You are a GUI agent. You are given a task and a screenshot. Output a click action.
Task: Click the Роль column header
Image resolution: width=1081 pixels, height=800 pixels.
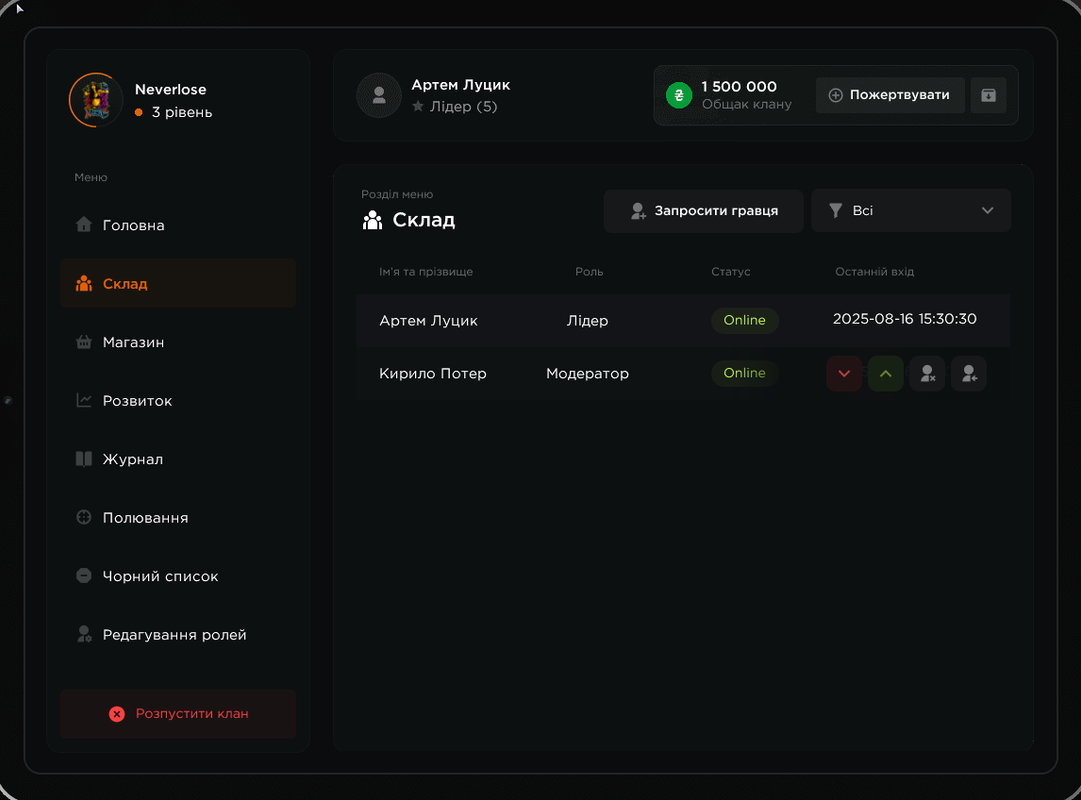(589, 272)
